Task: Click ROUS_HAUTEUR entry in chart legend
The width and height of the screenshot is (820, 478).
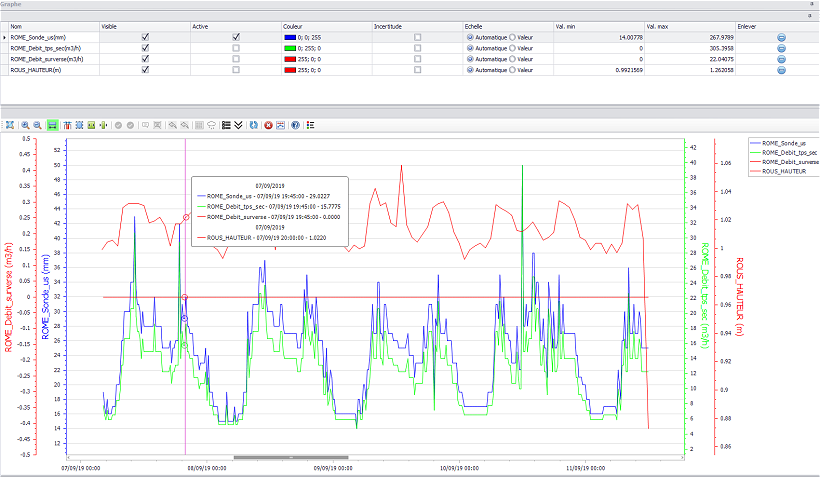Action: (x=783, y=172)
